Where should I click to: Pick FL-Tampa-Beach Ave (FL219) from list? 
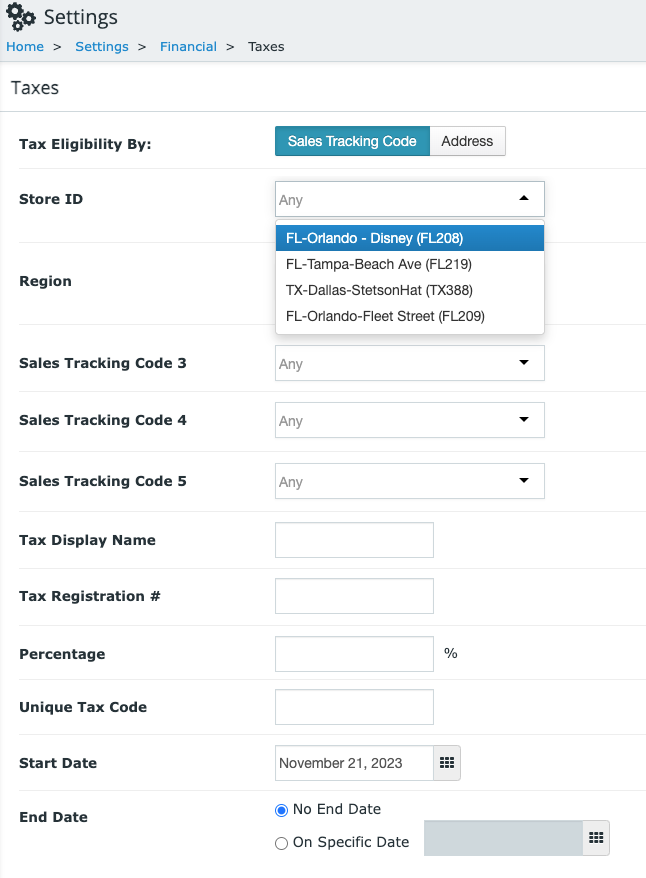(410, 264)
